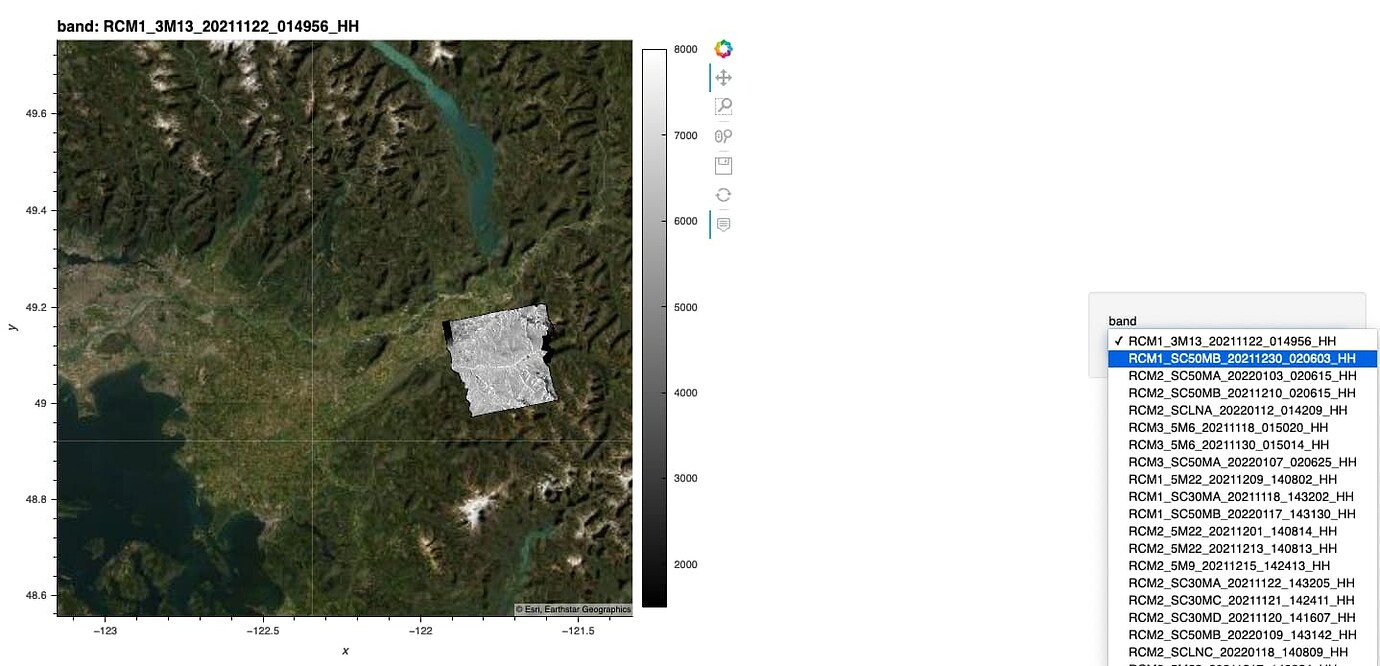
Task: Select RCM2_5M9_20211215_142413_HH entry
Action: tap(1242, 565)
